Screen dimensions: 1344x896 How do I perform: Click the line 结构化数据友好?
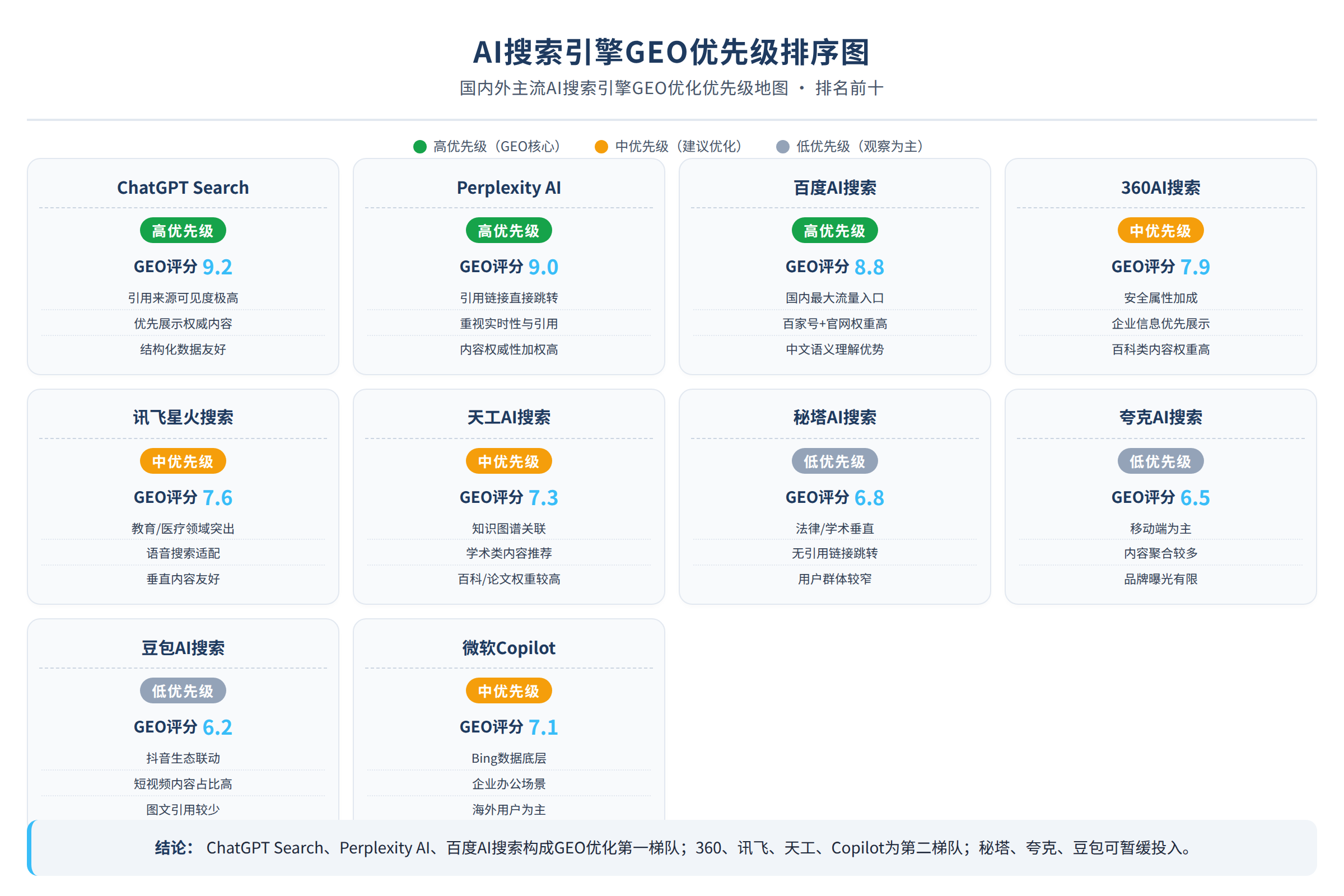(x=183, y=349)
